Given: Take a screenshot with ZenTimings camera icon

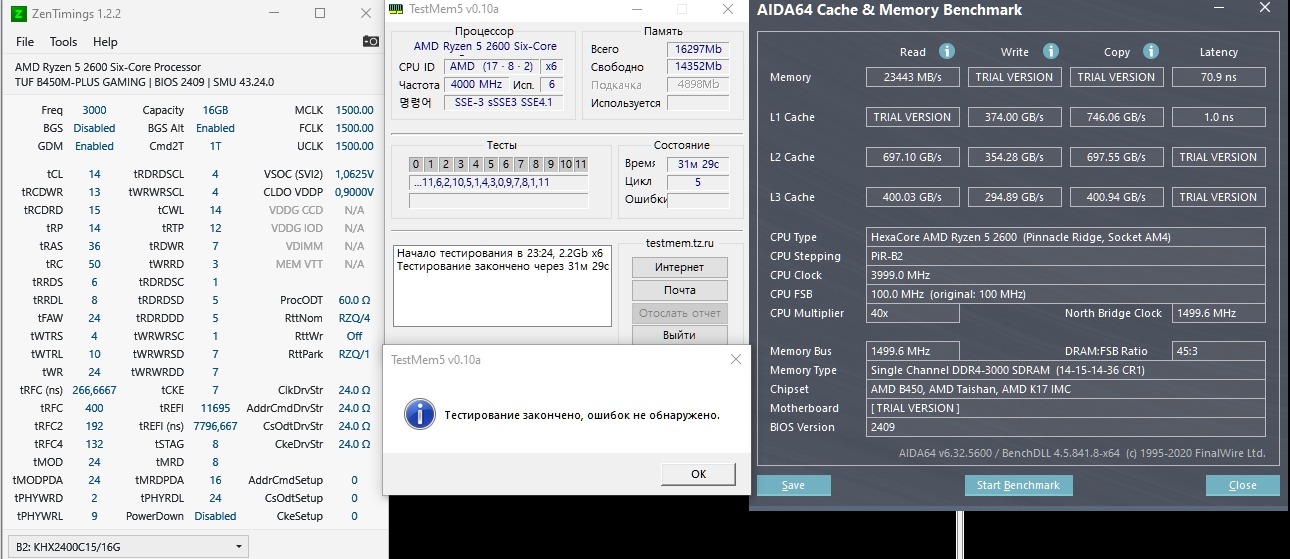Looking at the screenshot, I should coord(370,41).
